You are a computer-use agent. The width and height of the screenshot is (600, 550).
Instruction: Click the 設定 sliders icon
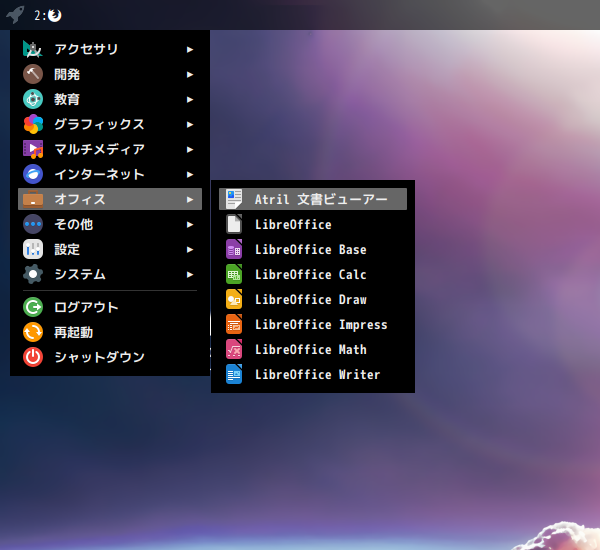click(33, 249)
